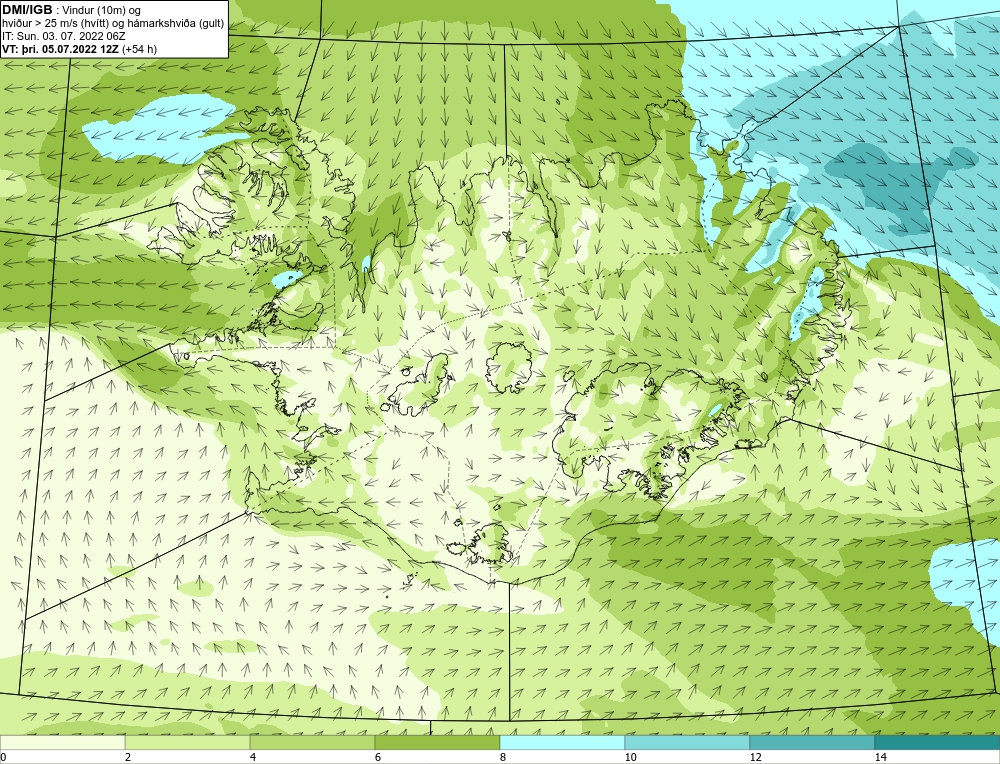The image size is (1000, 764).
Task: Click the 12–14 m/s teal legend swatch
Action: 812,742
